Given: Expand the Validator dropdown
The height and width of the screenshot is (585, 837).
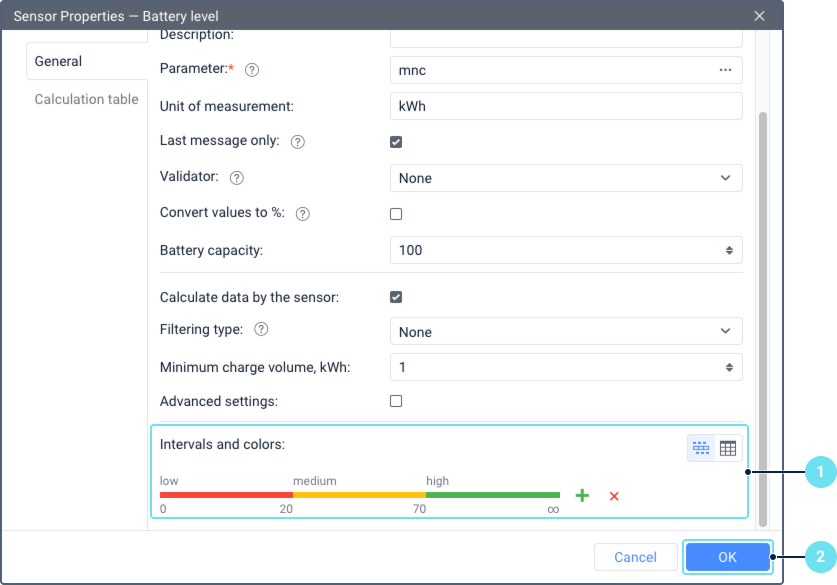Looking at the screenshot, I should (566, 178).
